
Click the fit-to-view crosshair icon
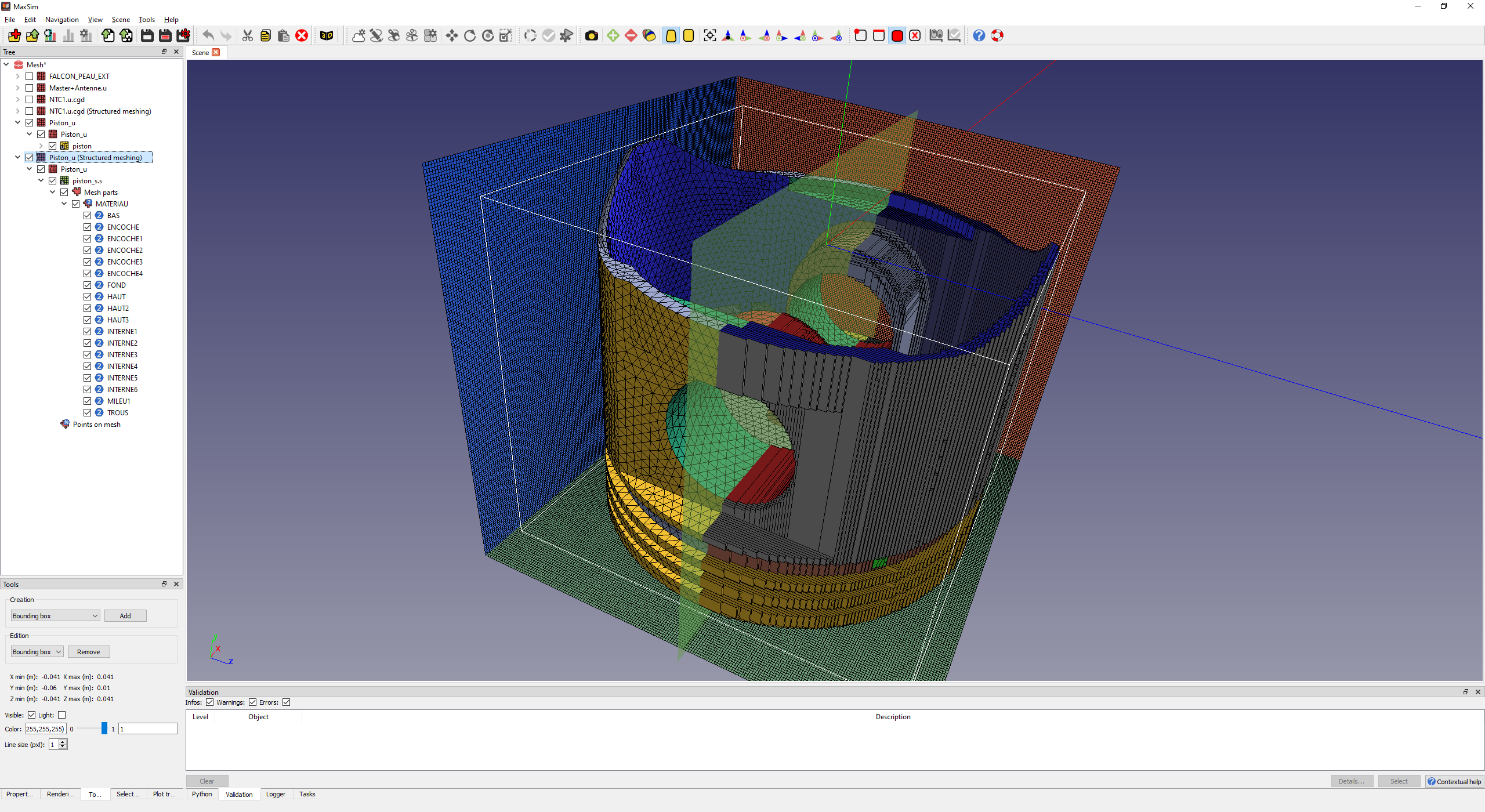click(x=709, y=36)
